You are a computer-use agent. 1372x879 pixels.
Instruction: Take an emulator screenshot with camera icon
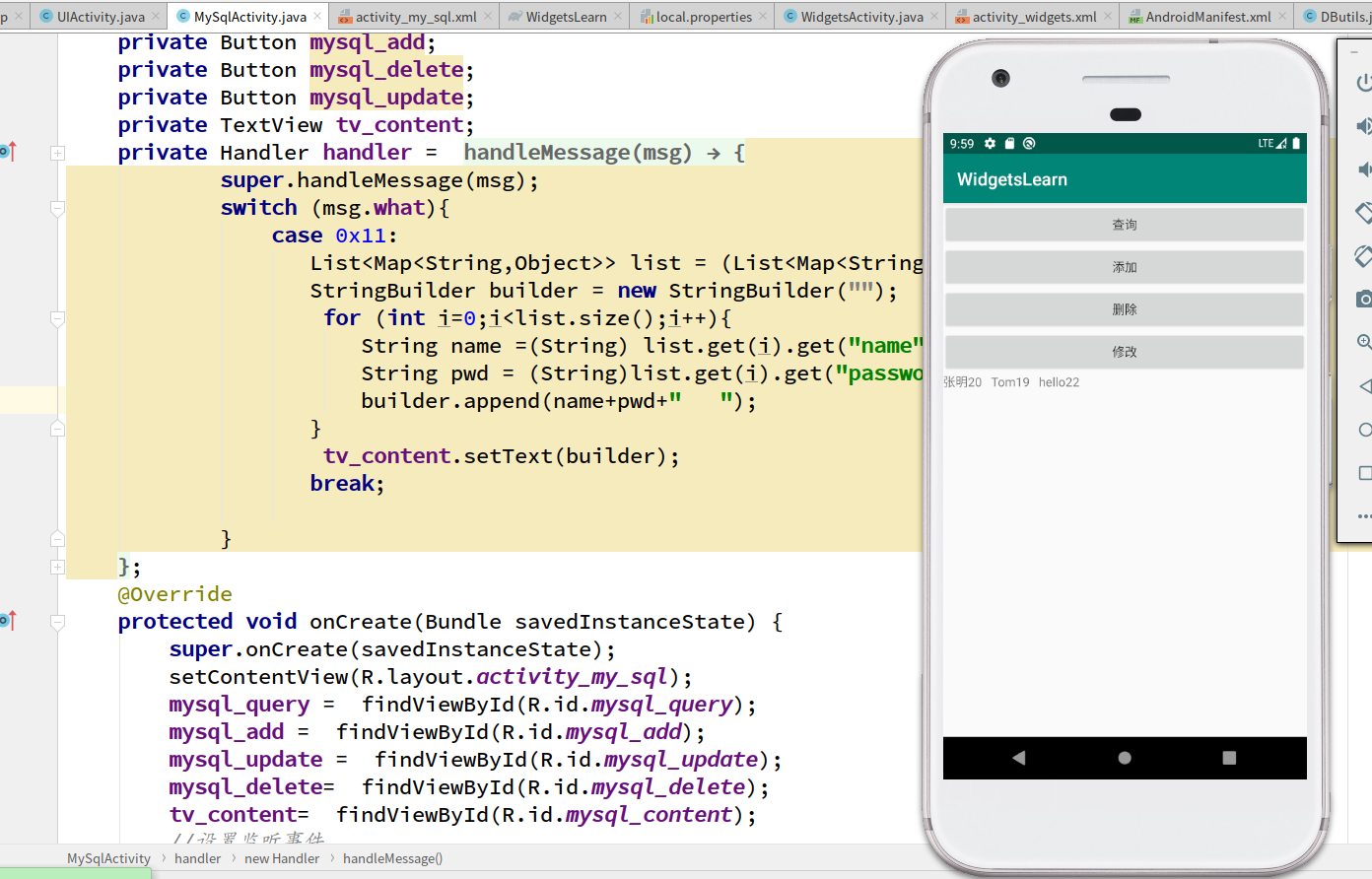tap(1364, 299)
